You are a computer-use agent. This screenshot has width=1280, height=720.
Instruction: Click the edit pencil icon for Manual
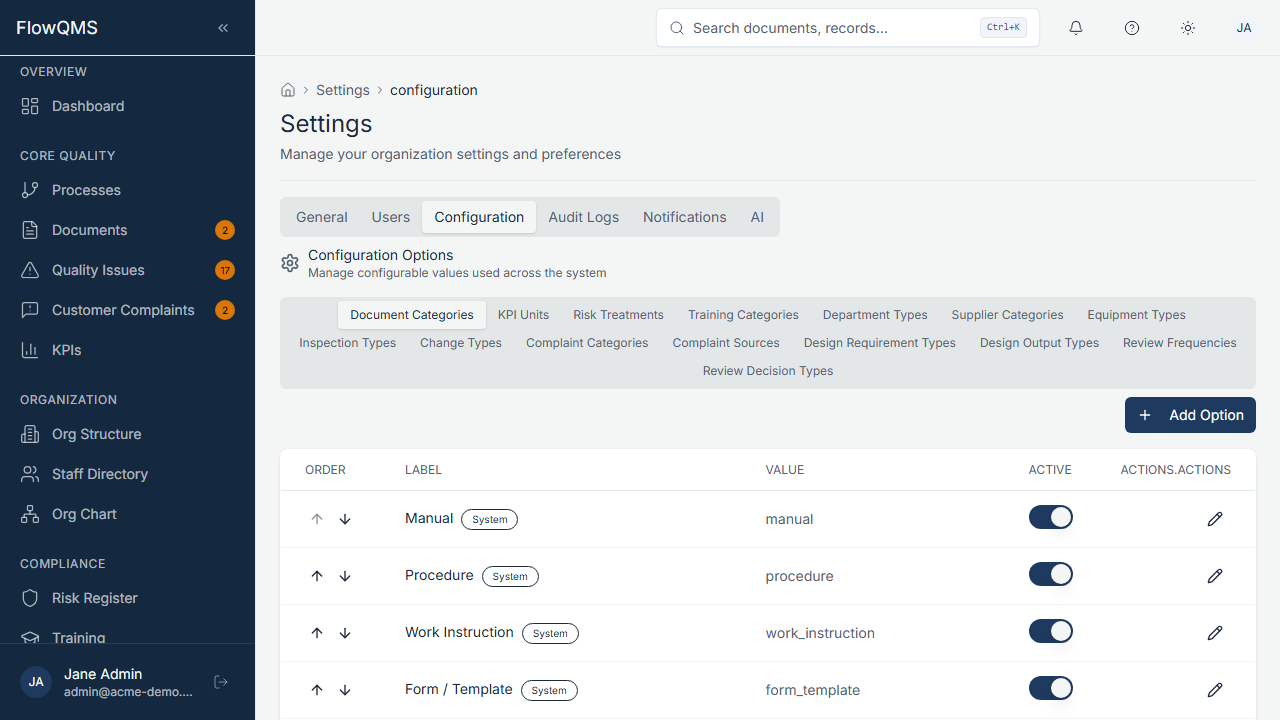[1214, 518]
